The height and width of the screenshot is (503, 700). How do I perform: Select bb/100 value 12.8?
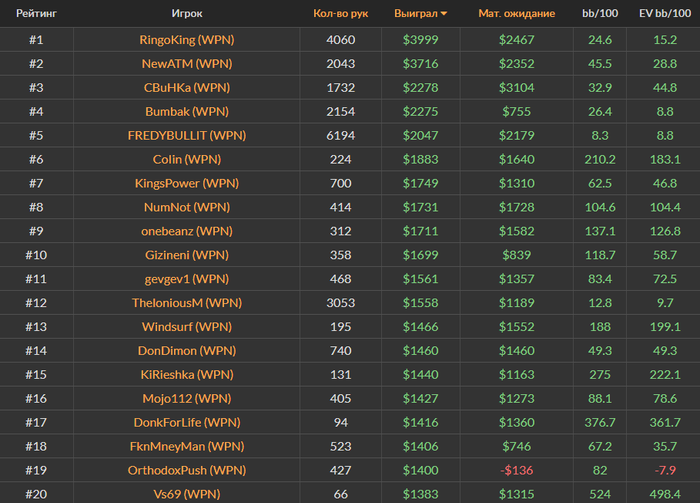600,303
